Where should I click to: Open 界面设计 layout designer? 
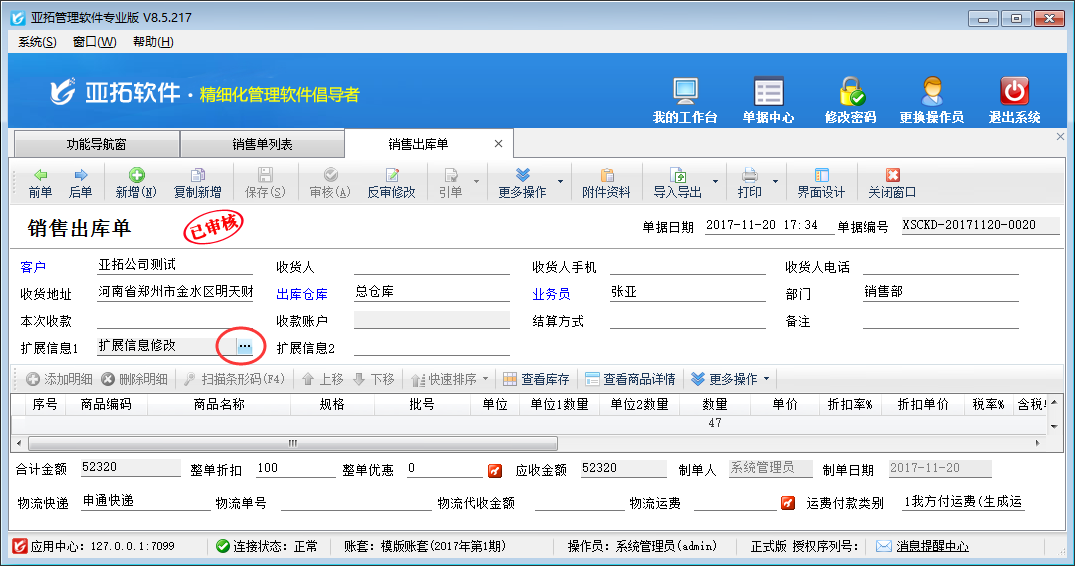pos(821,183)
